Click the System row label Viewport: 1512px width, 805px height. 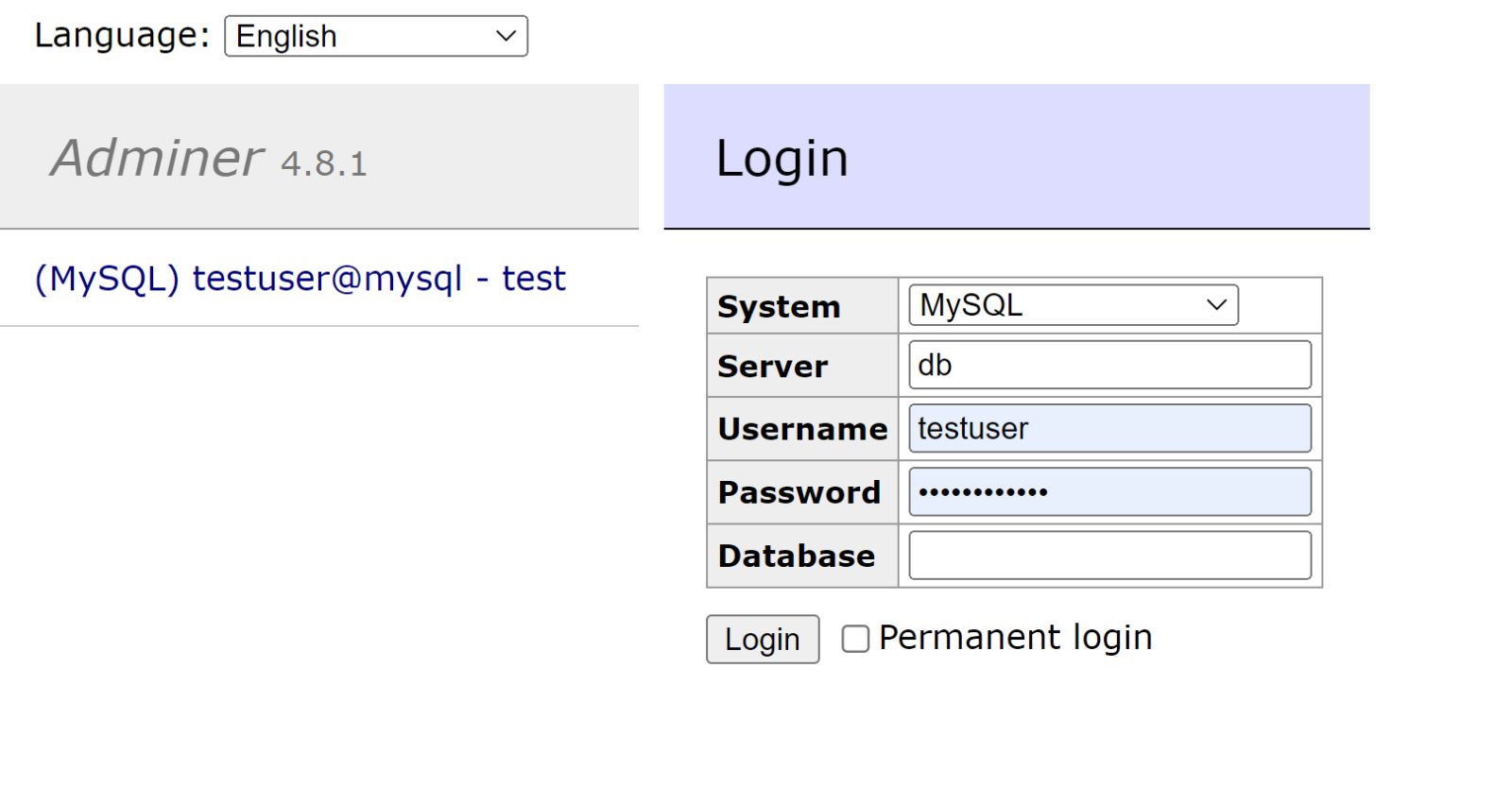coord(779,307)
